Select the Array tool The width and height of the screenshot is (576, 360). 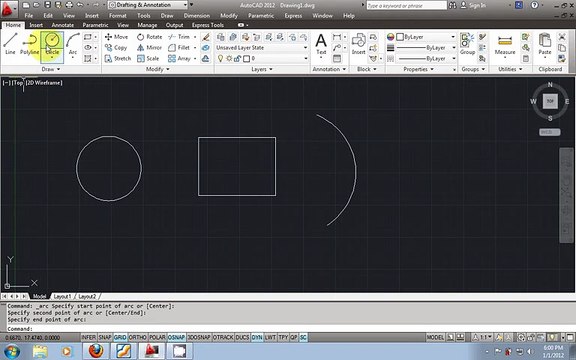[x=179, y=58]
